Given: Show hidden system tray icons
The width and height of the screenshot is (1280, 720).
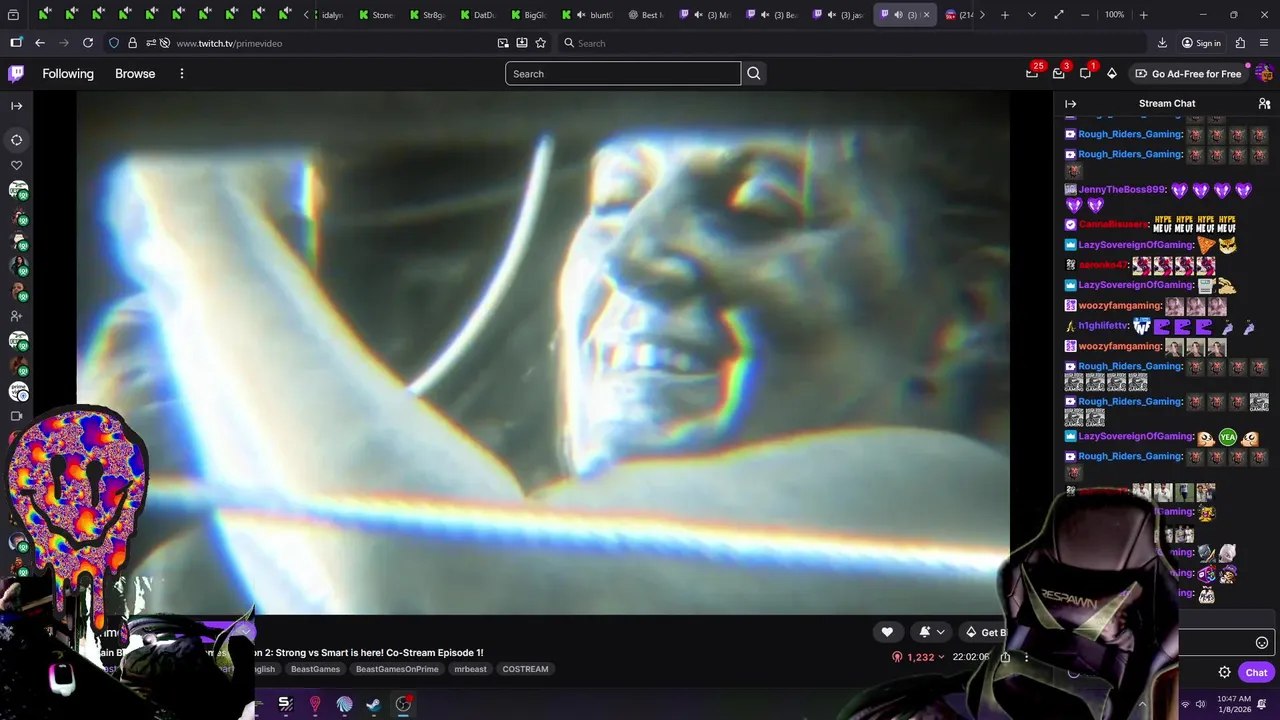Looking at the screenshot, I should pos(1143,704).
